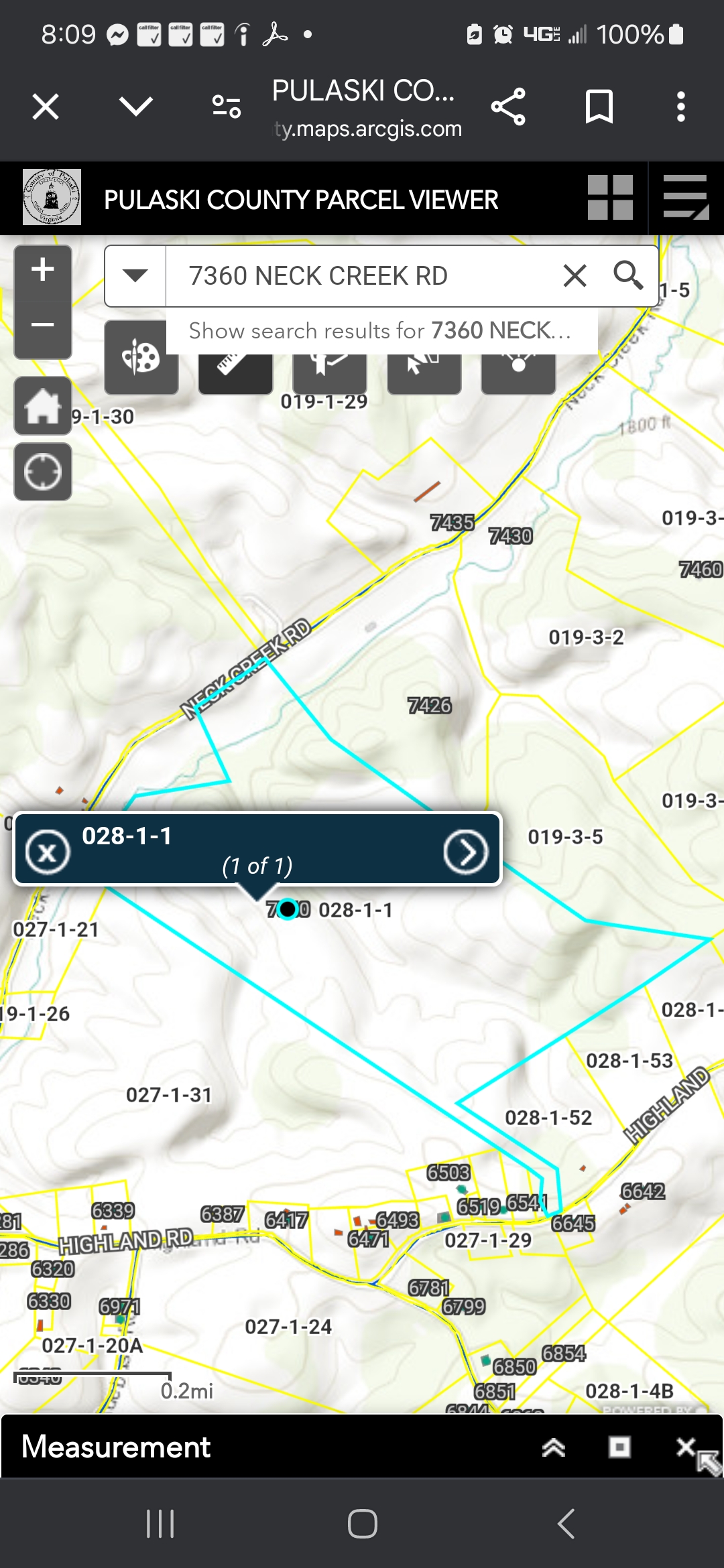Zoom out of the map
Viewport: 724px width, 1568px height.
point(43,326)
